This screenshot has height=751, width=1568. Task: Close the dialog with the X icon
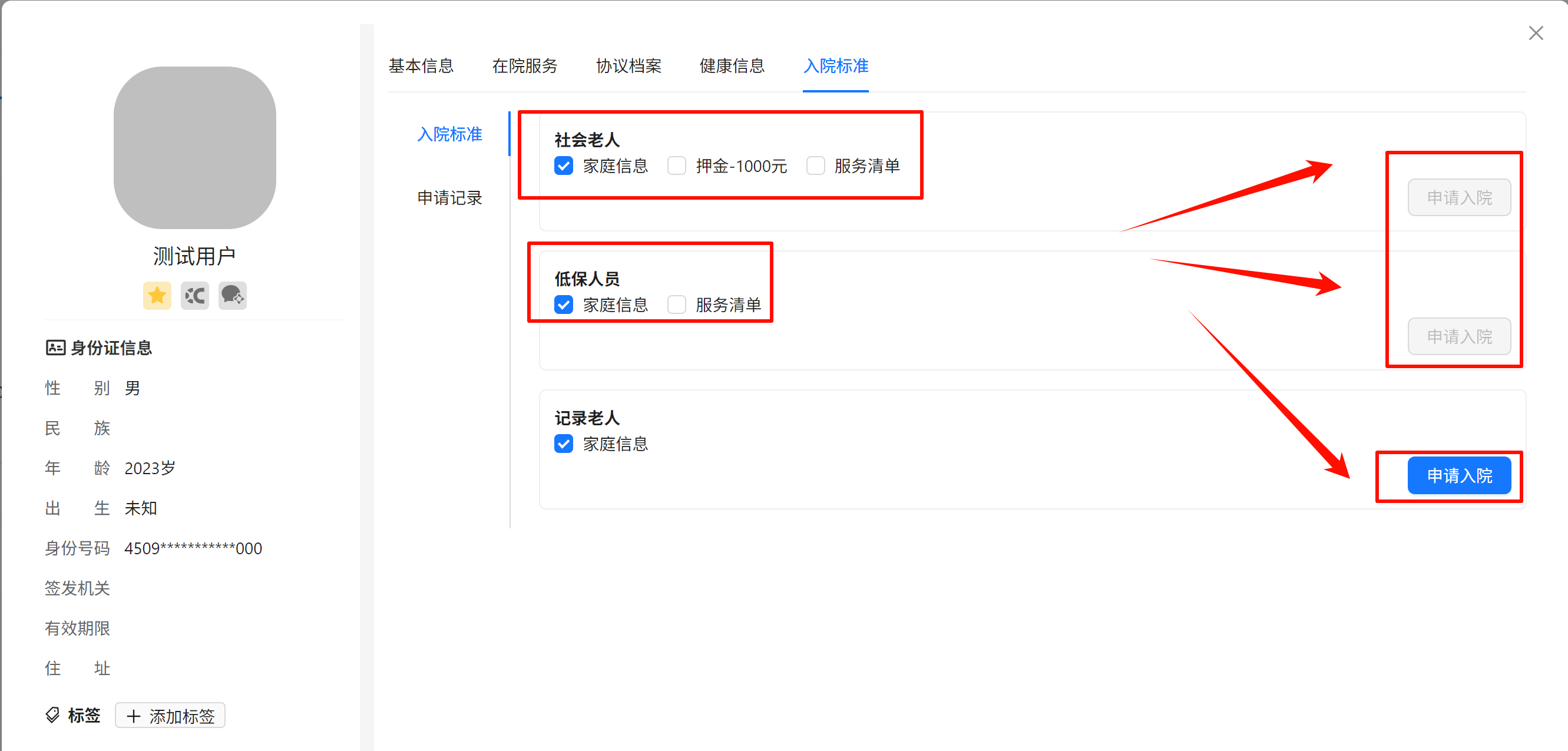click(1535, 34)
